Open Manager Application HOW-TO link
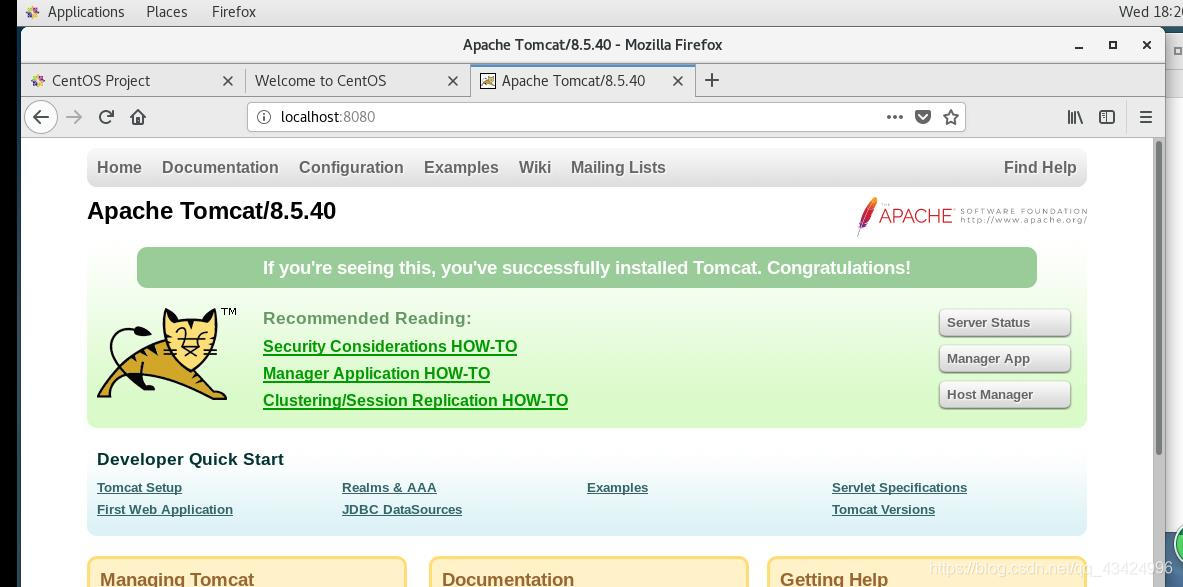1183x587 pixels. (376, 373)
